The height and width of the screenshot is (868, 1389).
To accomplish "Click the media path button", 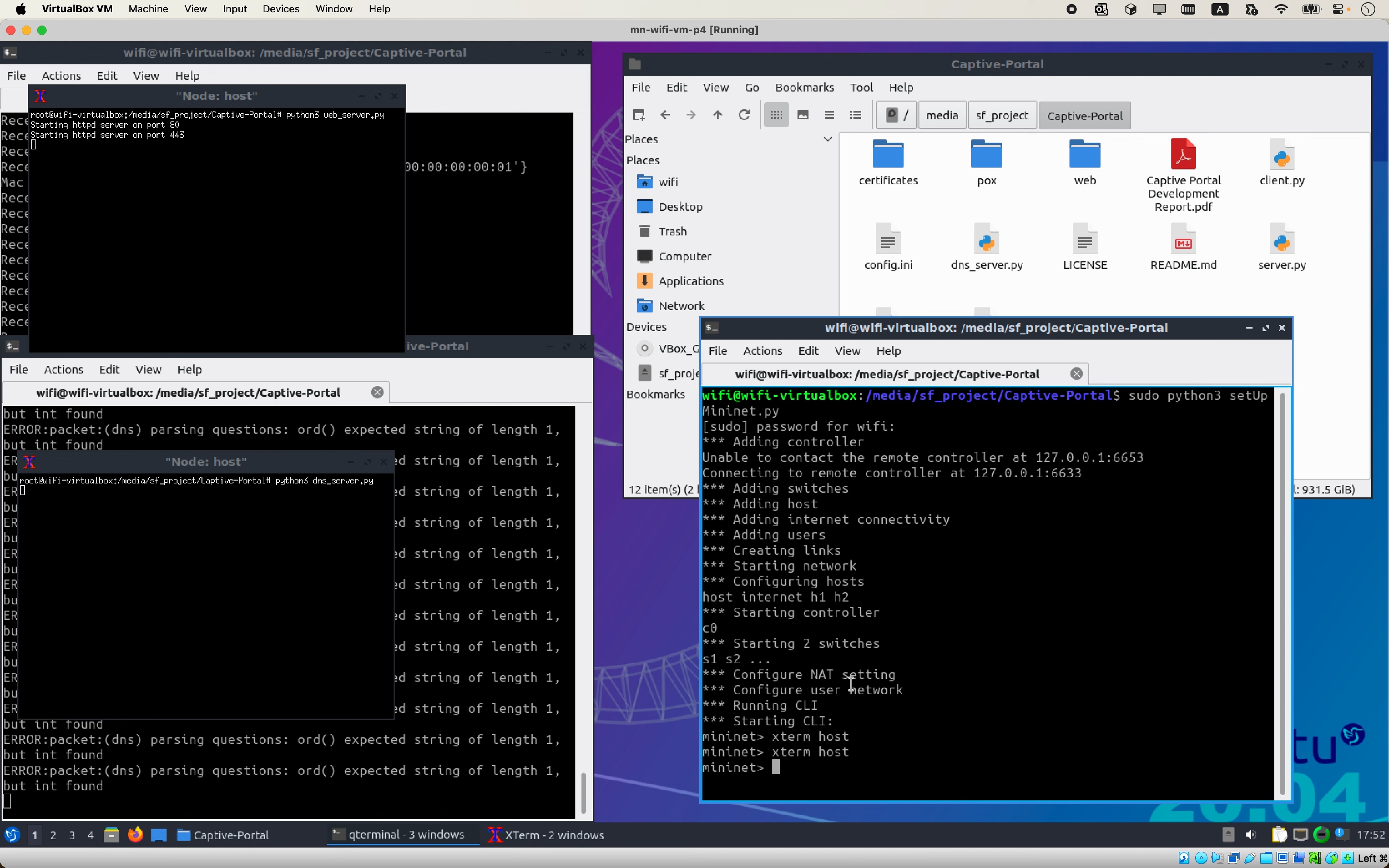I will point(942,115).
